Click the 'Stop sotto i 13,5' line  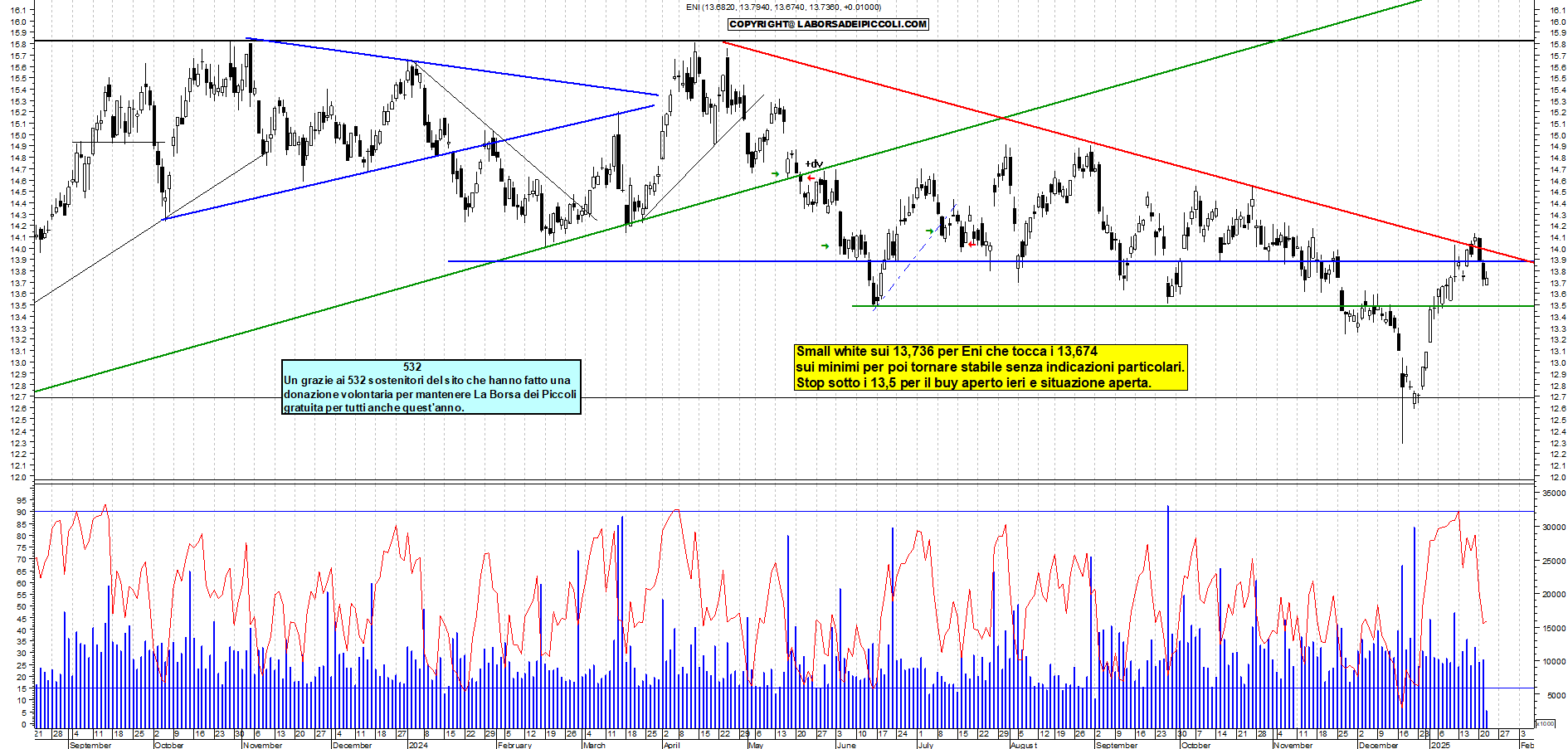[973, 382]
